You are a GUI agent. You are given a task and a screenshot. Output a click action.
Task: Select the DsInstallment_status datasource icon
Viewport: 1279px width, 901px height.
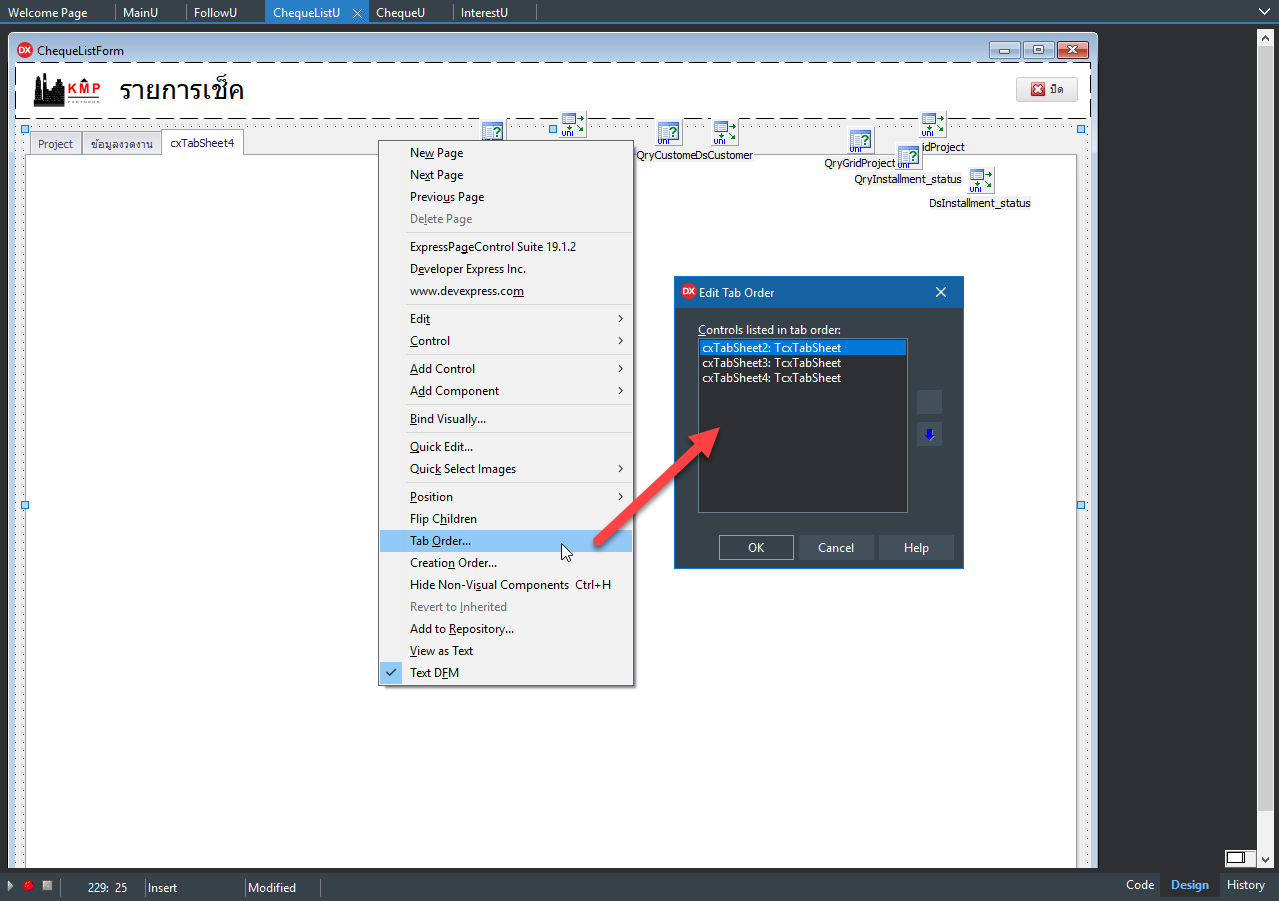[981, 180]
